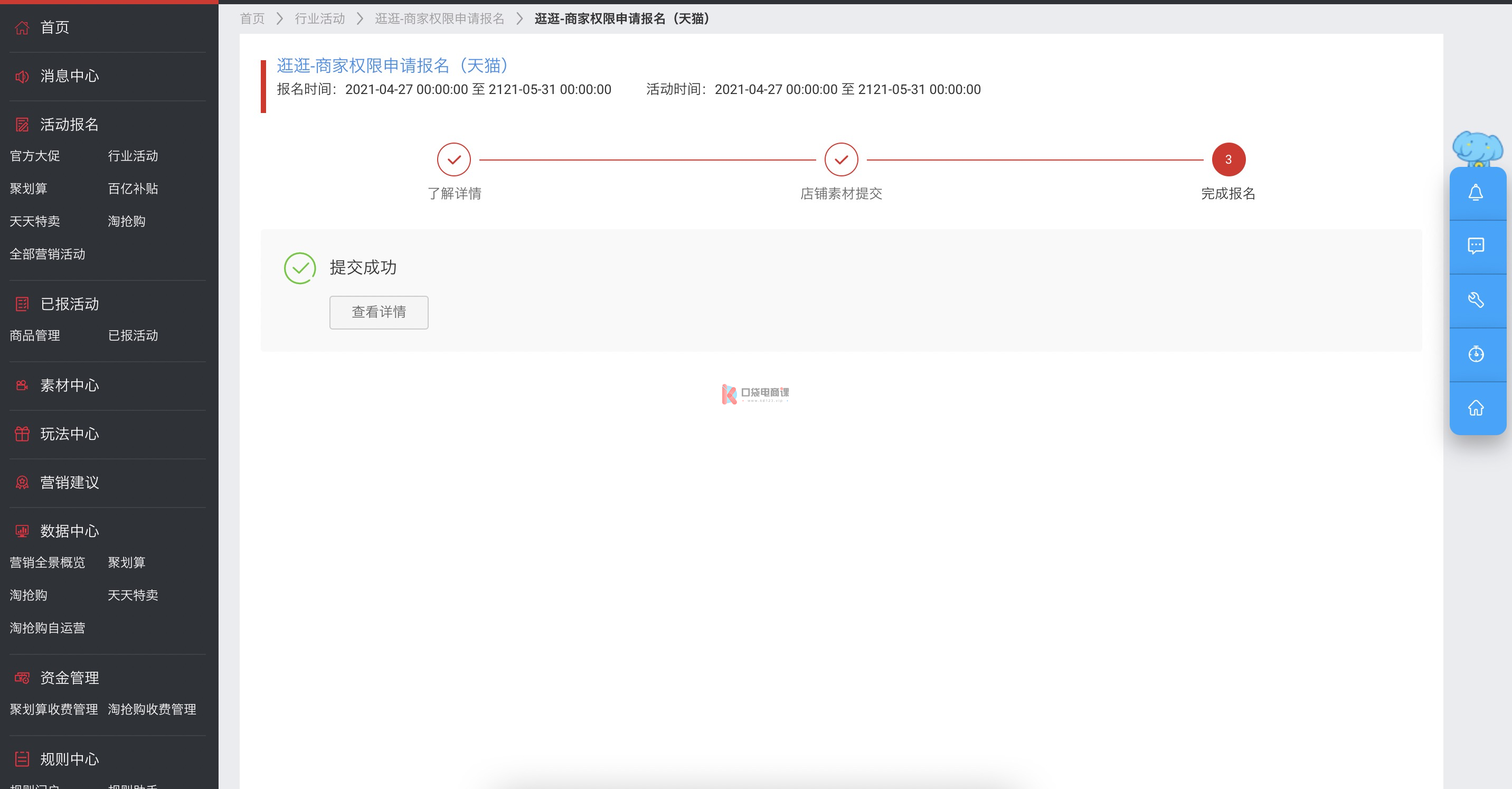Viewport: 1512px width, 789px height.
Task: Open 全部营销活动 link
Action: 48,255
